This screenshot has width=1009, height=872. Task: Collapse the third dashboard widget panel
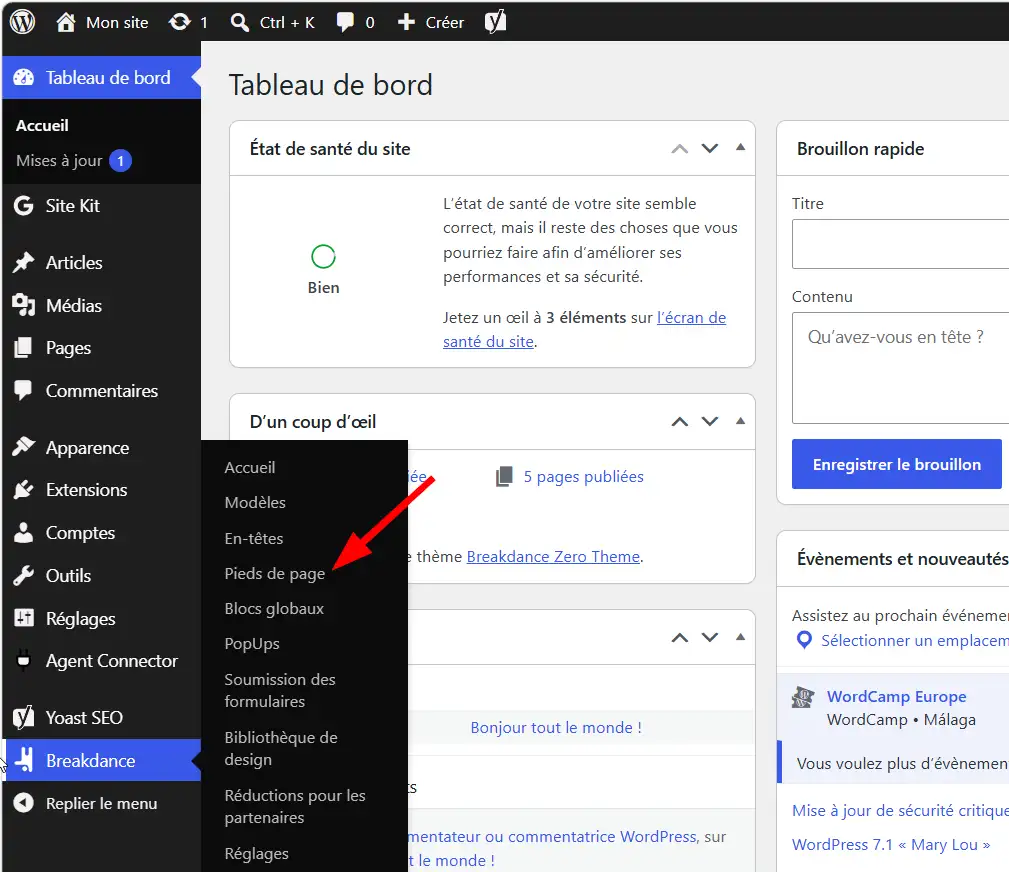pyautogui.click(x=741, y=637)
